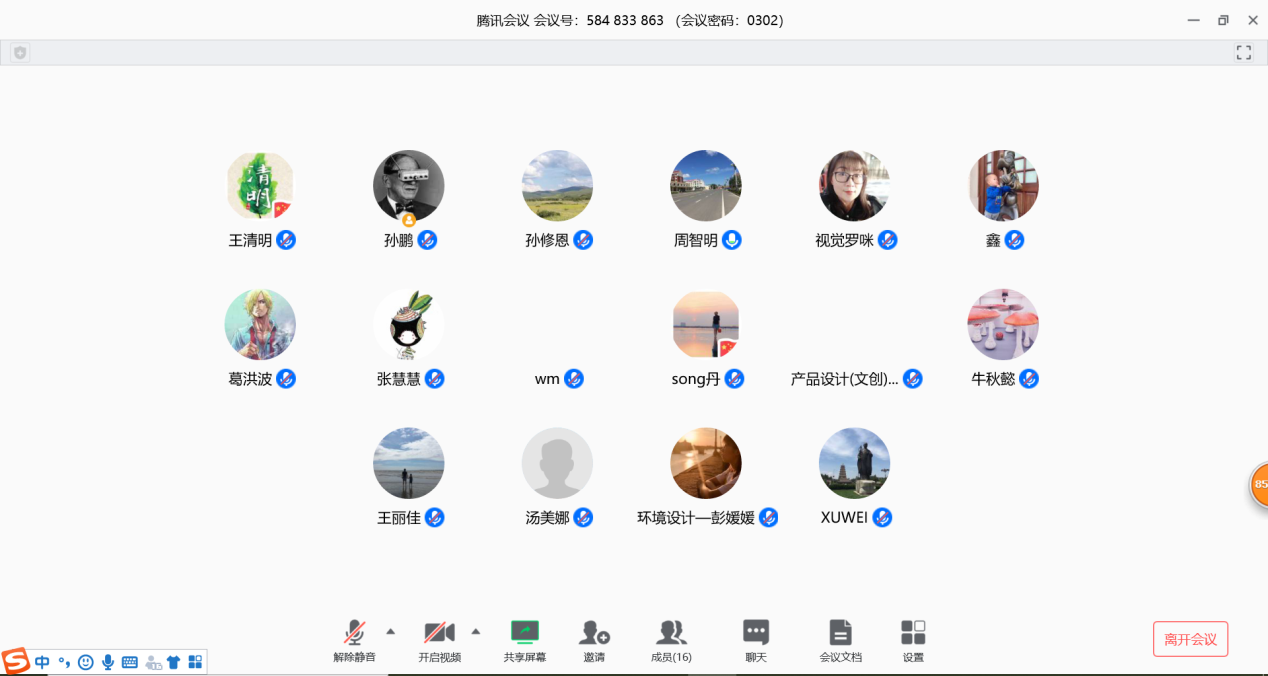
Task: Expand audio options arrow beside 解除静音
Action: point(391,631)
